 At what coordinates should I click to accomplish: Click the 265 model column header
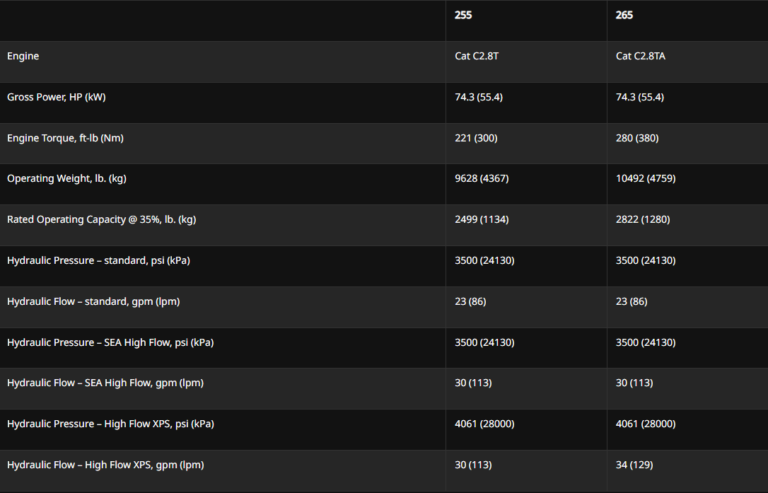pyautogui.click(x=624, y=16)
